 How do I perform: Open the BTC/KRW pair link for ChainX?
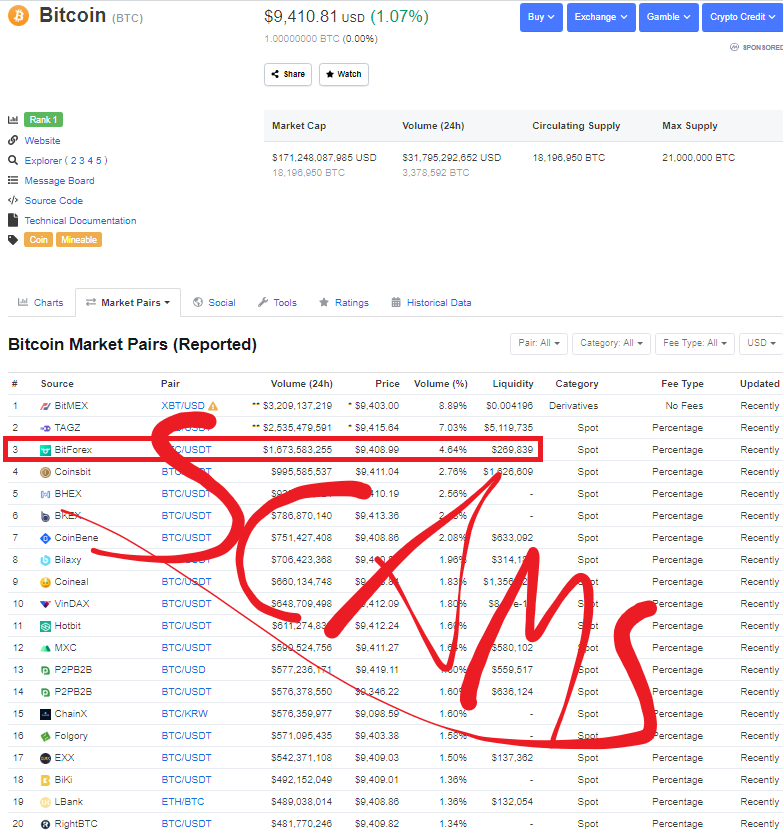point(185,714)
